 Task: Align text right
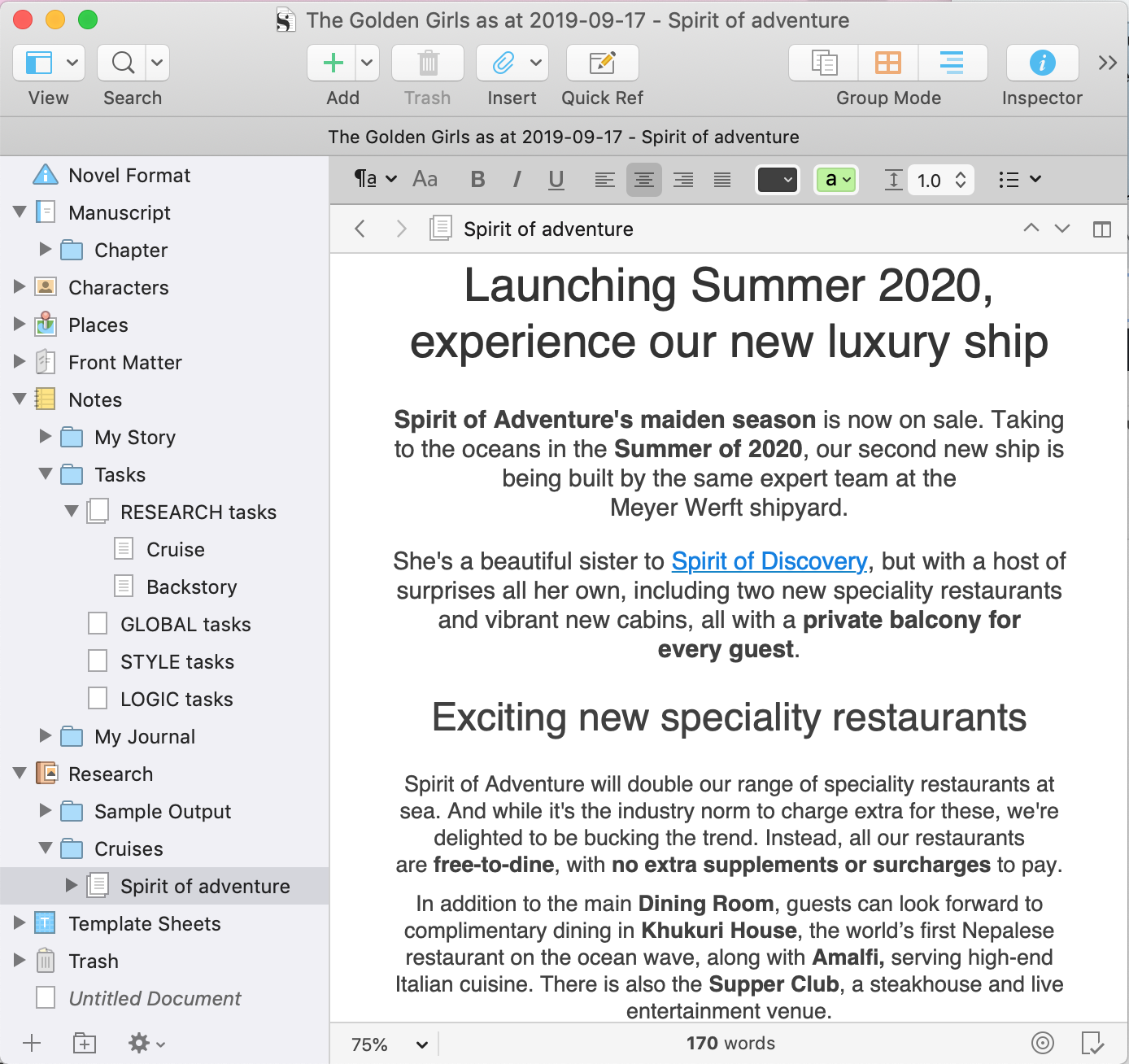(x=683, y=180)
